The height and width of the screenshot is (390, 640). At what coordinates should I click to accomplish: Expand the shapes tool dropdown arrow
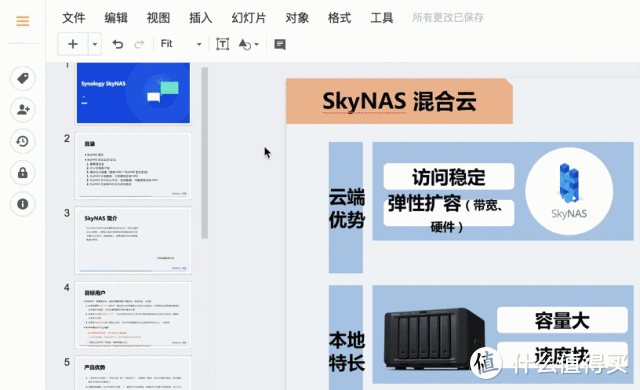pyautogui.click(x=257, y=44)
